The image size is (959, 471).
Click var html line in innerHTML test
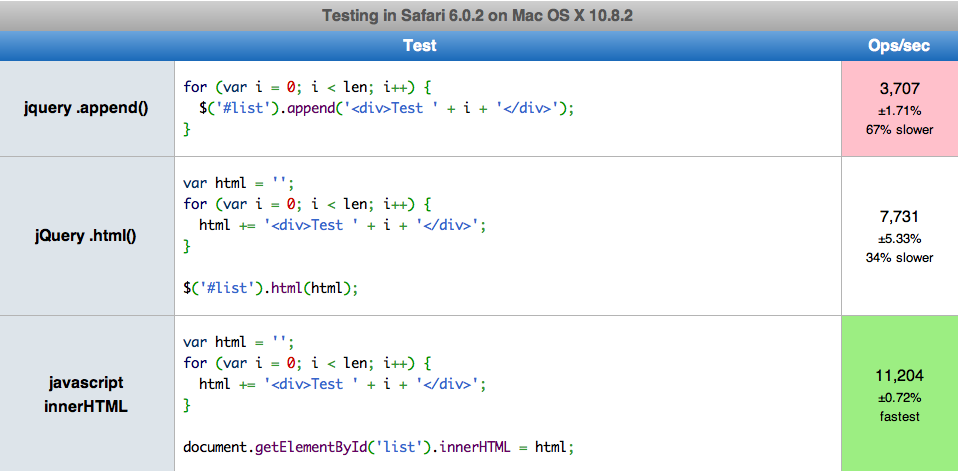[x=237, y=341]
